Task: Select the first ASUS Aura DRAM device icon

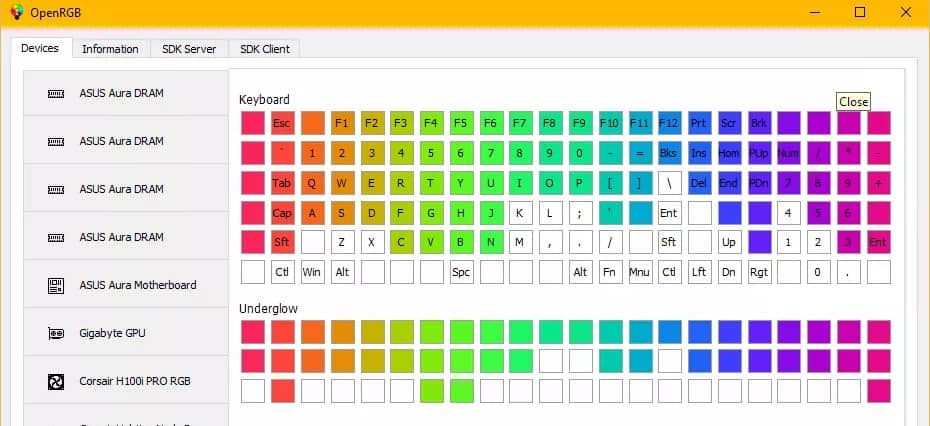Action: [x=56, y=94]
